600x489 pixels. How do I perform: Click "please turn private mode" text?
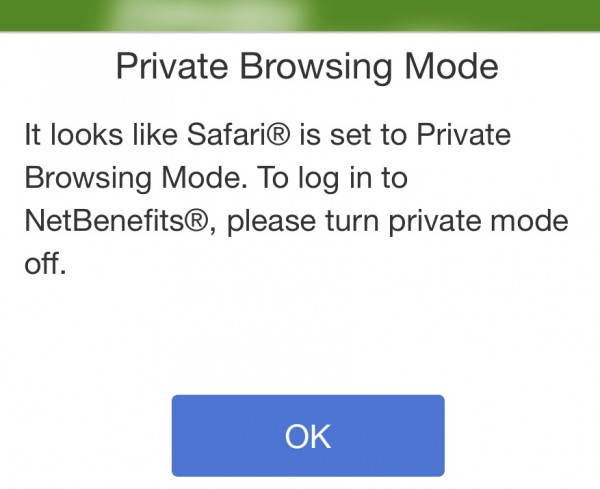(400, 223)
